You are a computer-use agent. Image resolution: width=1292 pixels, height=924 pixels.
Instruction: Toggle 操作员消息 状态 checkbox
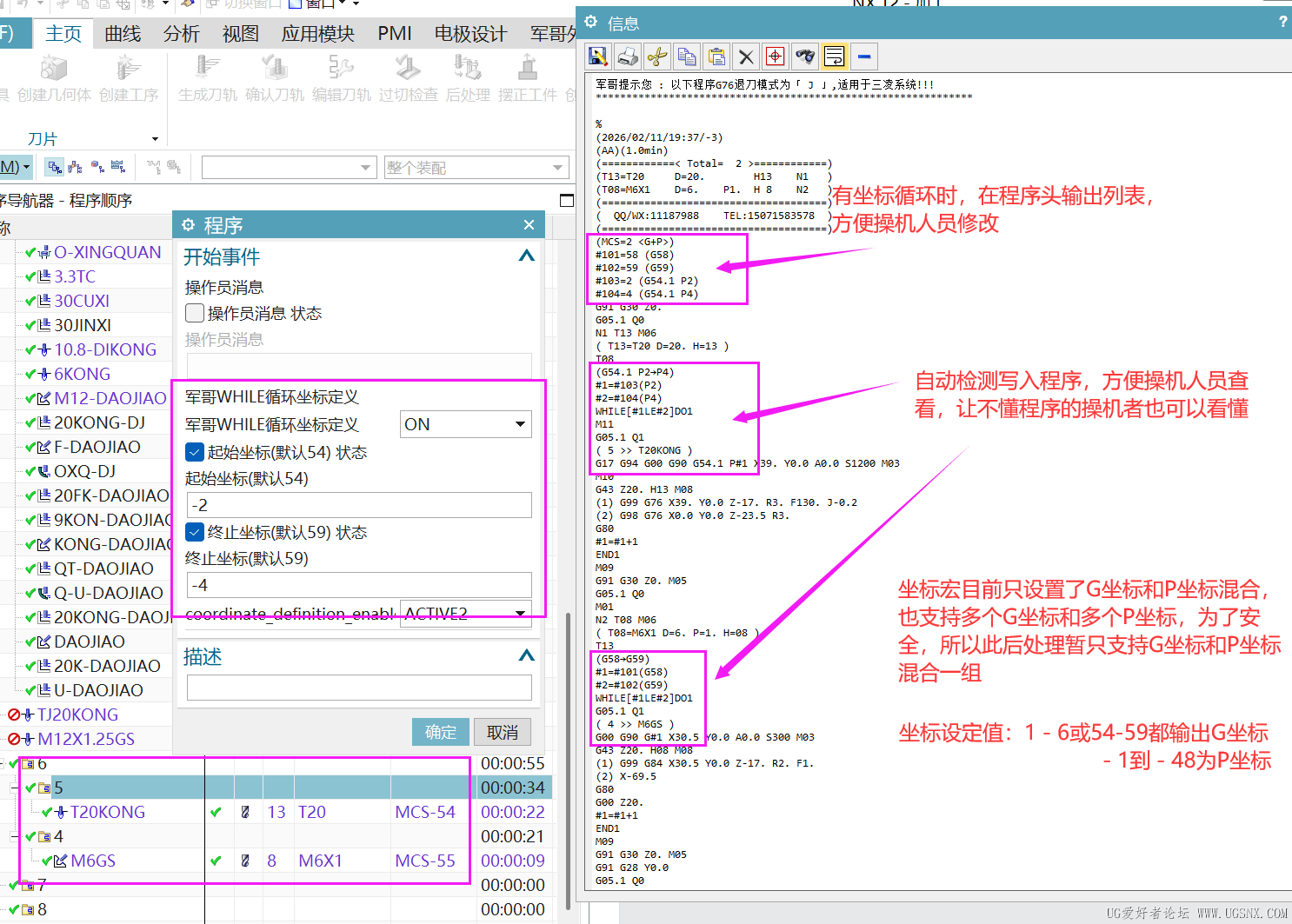point(195,313)
